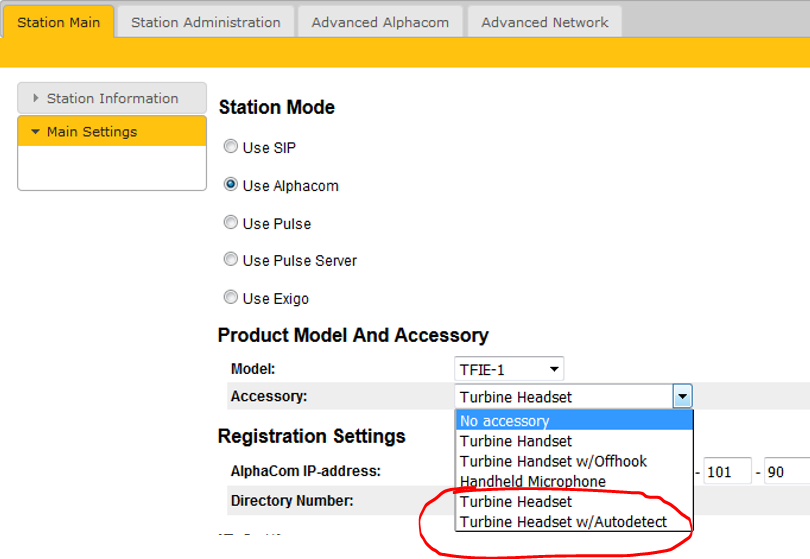Open the Model dropdown showing TFIE-1

(x=509, y=369)
